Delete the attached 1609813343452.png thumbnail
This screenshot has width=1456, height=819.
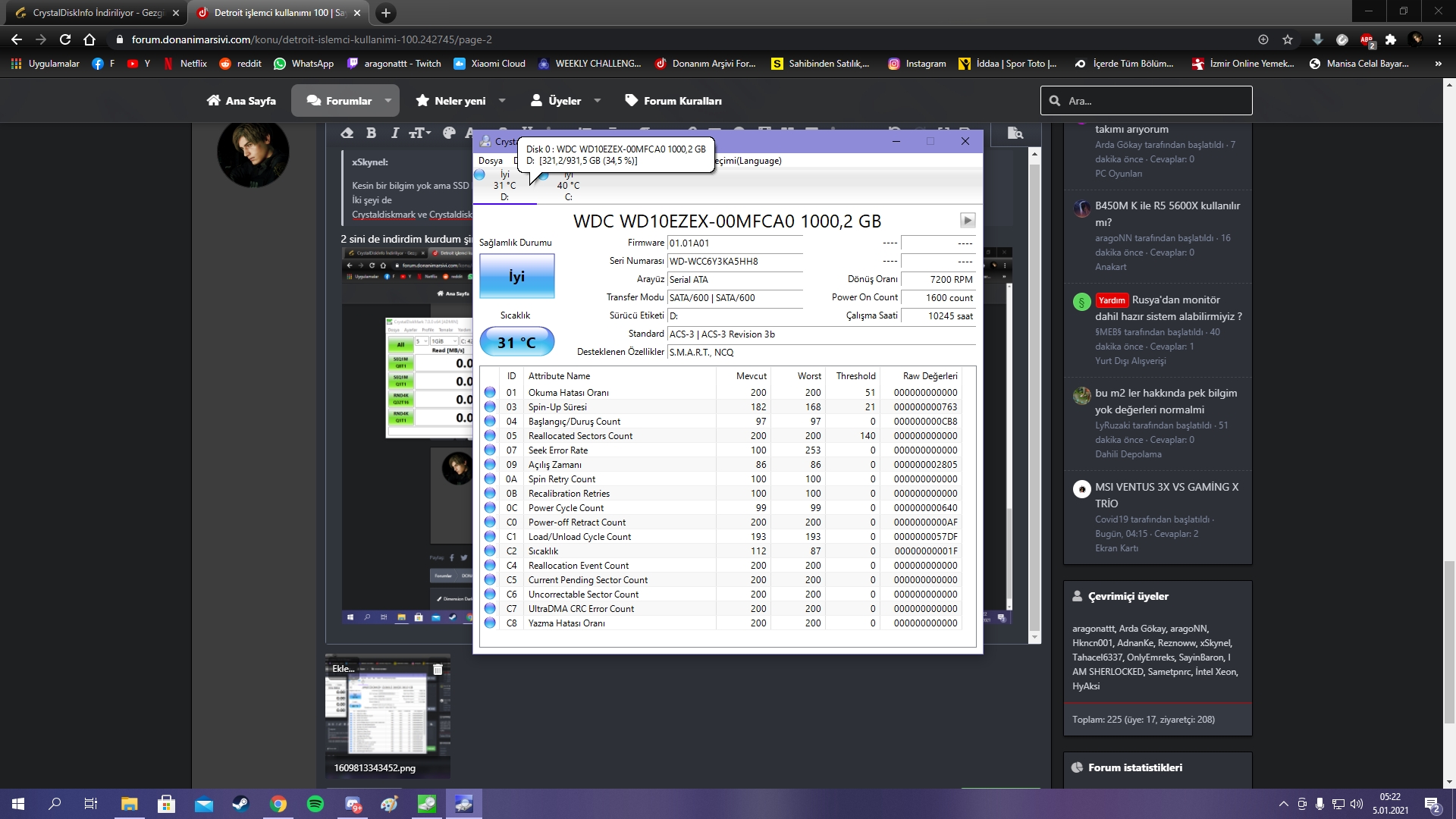click(438, 670)
